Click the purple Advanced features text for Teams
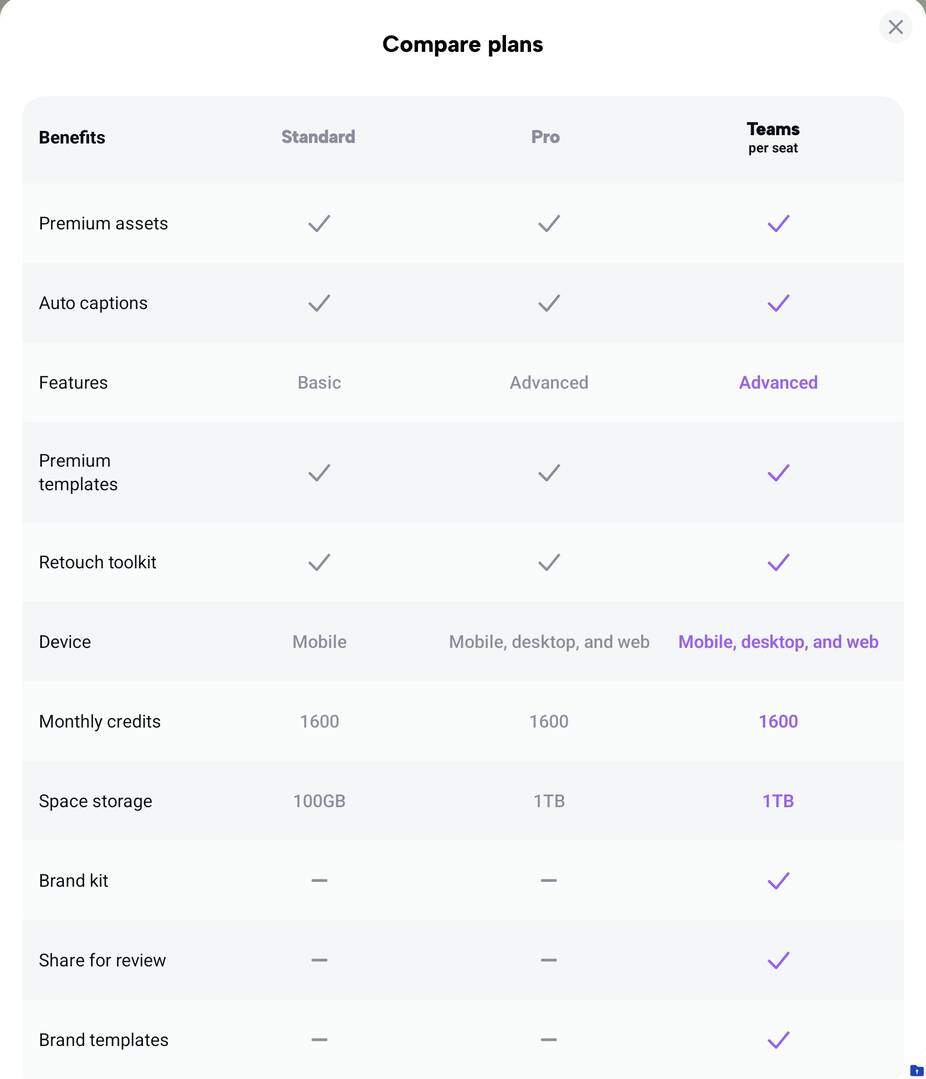The image size is (926, 1079). (x=778, y=383)
